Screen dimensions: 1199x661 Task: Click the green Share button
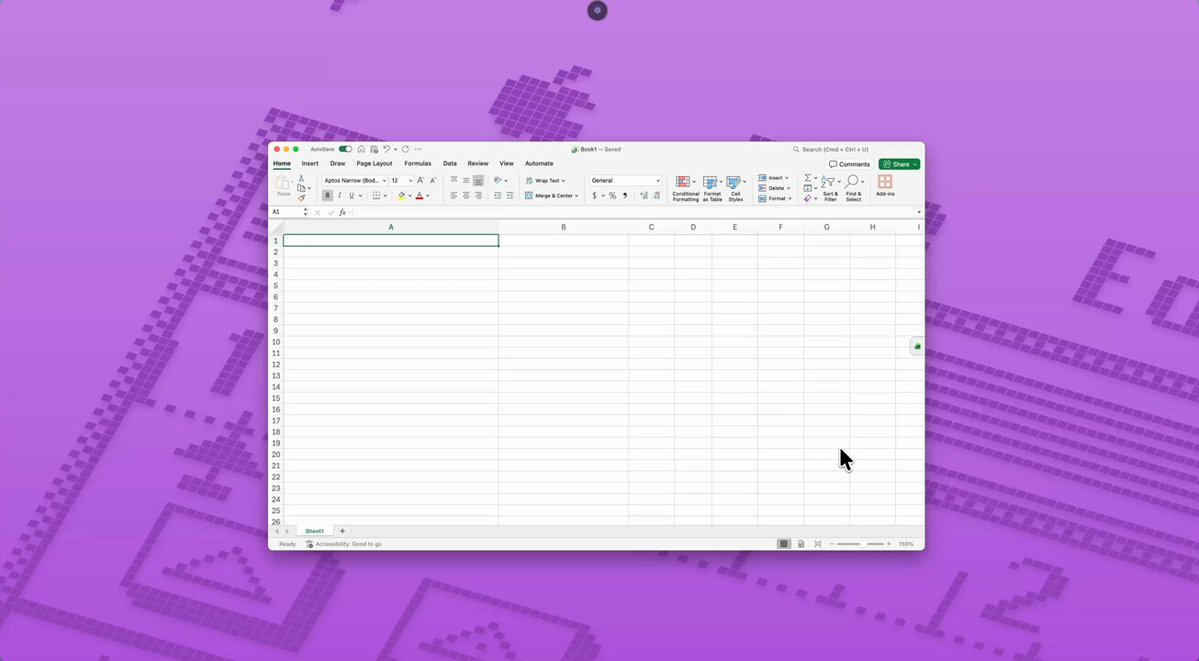coord(898,164)
